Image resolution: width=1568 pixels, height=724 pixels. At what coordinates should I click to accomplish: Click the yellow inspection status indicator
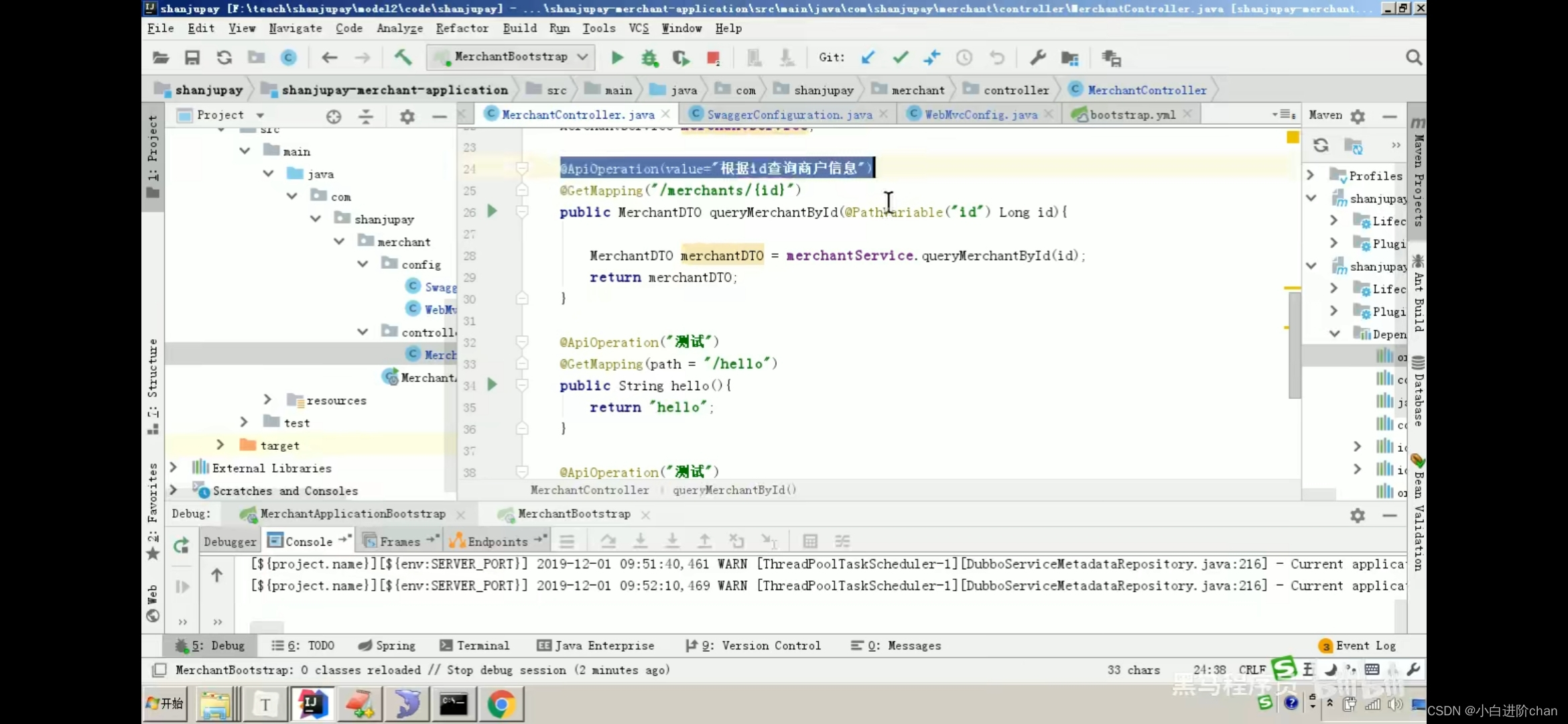pyautogui.click(x=1293, y=137)
